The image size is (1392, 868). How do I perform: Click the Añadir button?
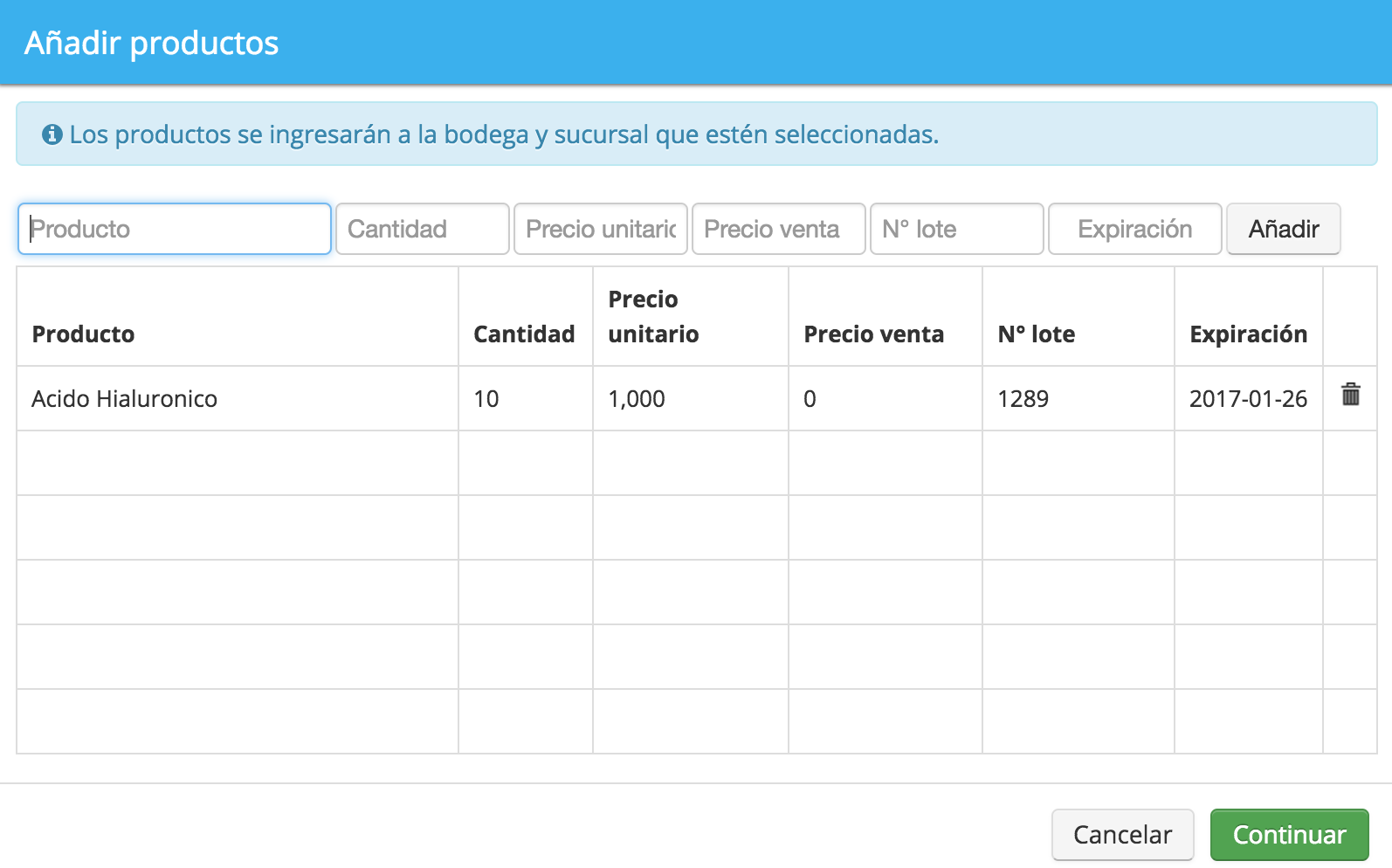pos(1284,229)
